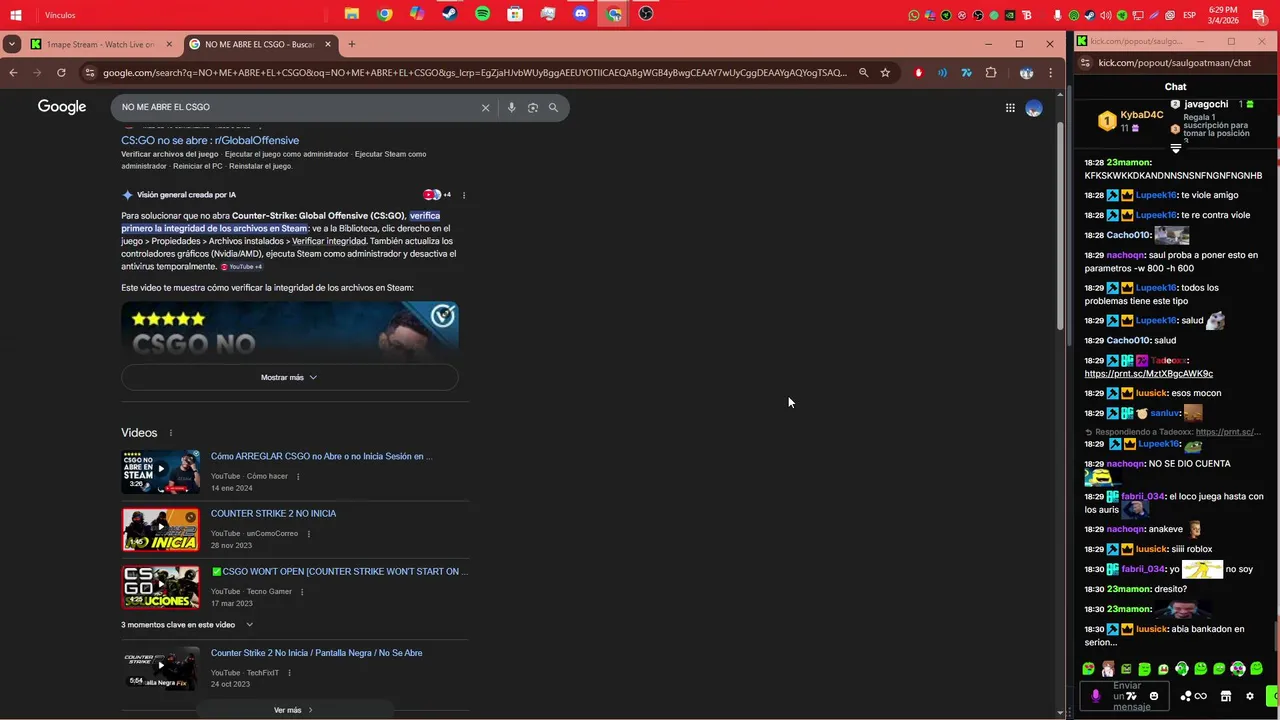Open COUNTER STRIKE 2 NO INICIA video link
The height and width of the screenshot is (720, 1280).
[x=273, y=513]
